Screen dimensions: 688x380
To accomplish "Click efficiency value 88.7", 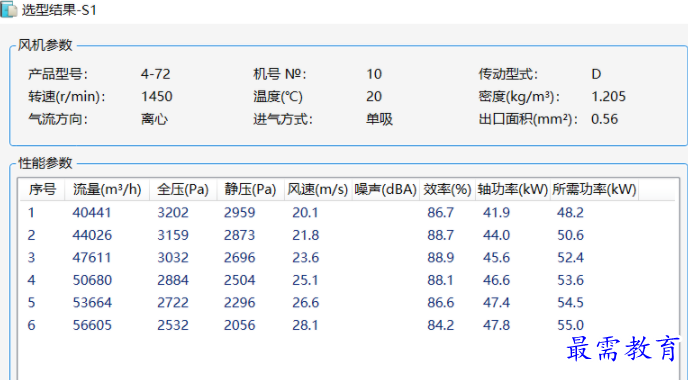I will pos(441,235).
